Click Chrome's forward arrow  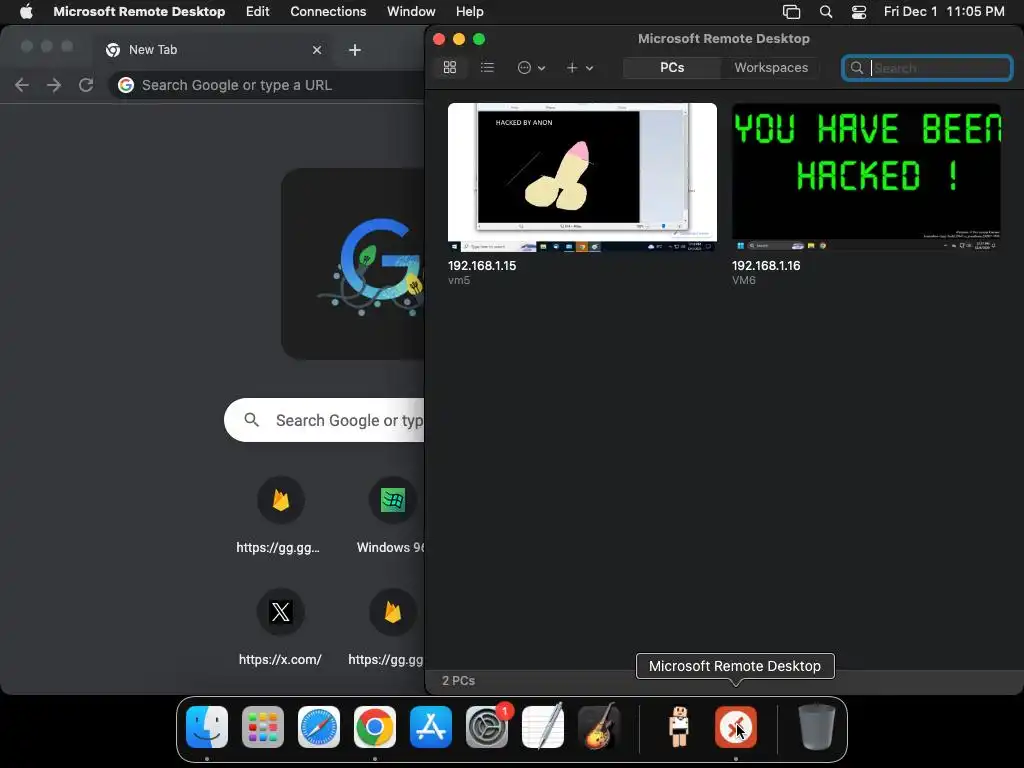coord(54,85)
